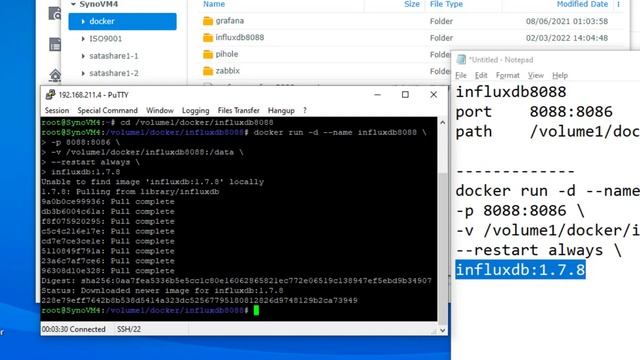Click the pihole folder name
Viewport: 640px width, 360px height.
click(x=227, y=54)
